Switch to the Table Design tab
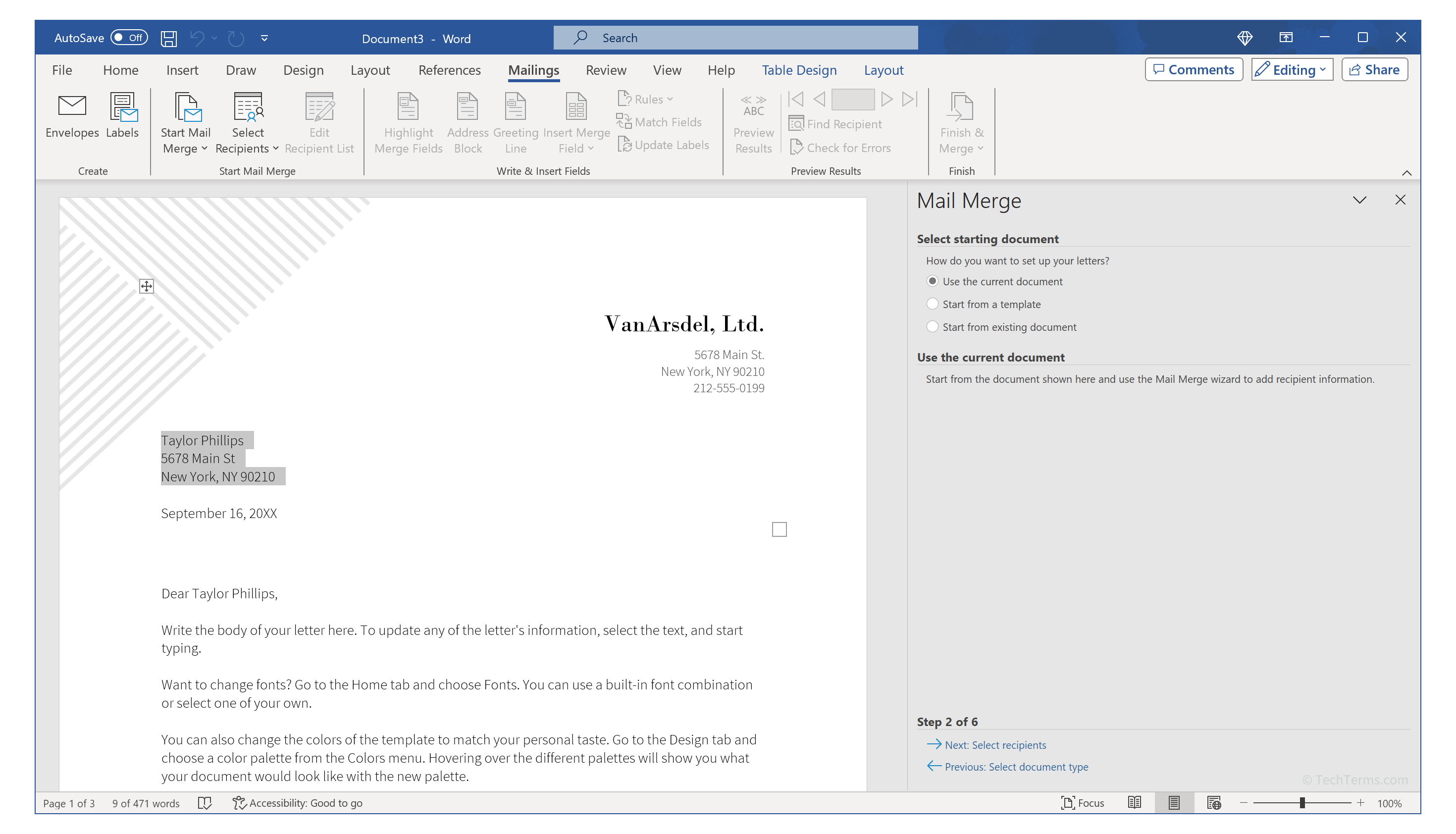Image resolution: width=1456 pixels, height=834 pixels. pyautogui.click(x=799, y=70)
